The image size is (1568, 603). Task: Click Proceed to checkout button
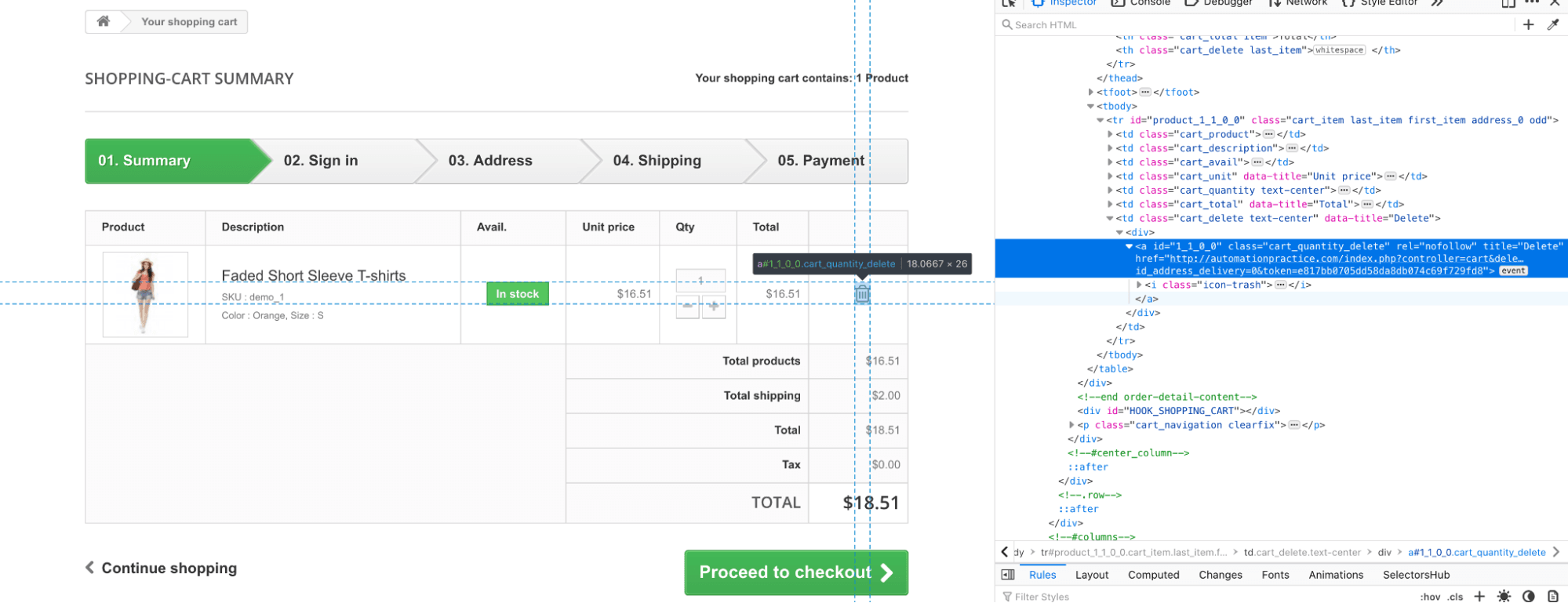click(x=795, y=572)
